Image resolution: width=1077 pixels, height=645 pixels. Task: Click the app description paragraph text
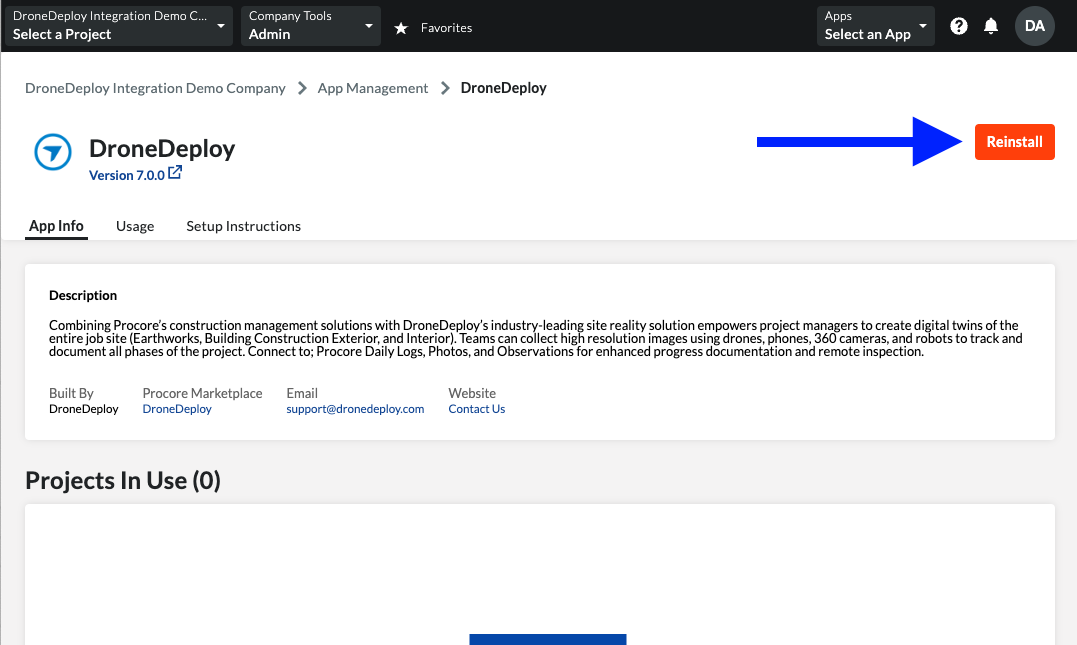point(536,339)
